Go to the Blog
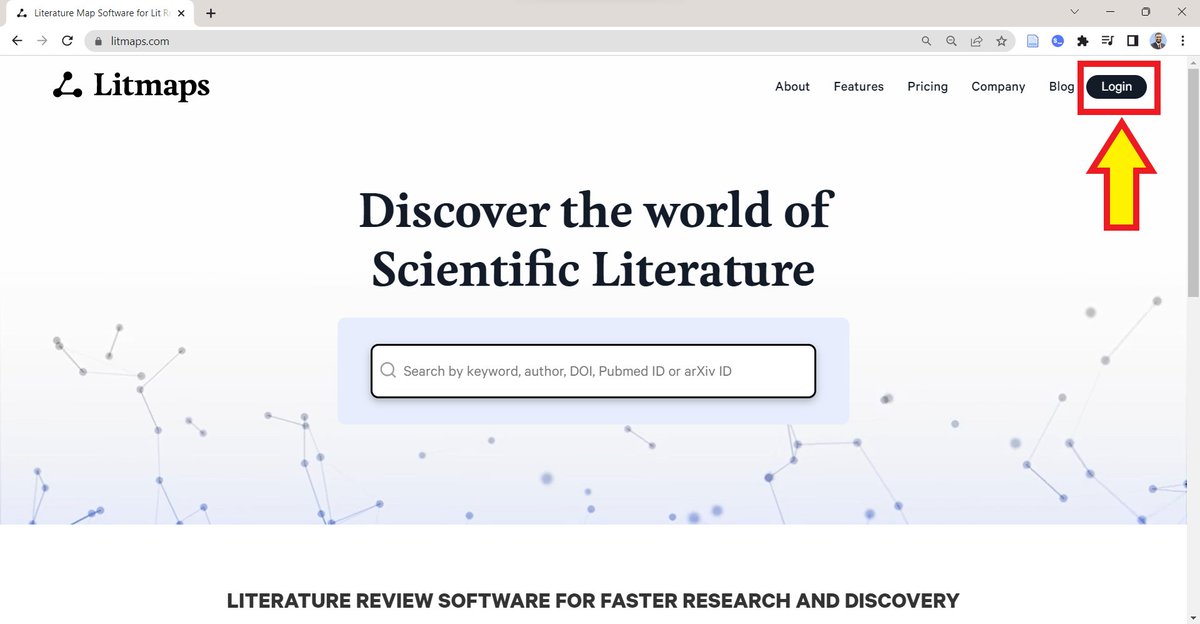 (x=1061, y=87)
